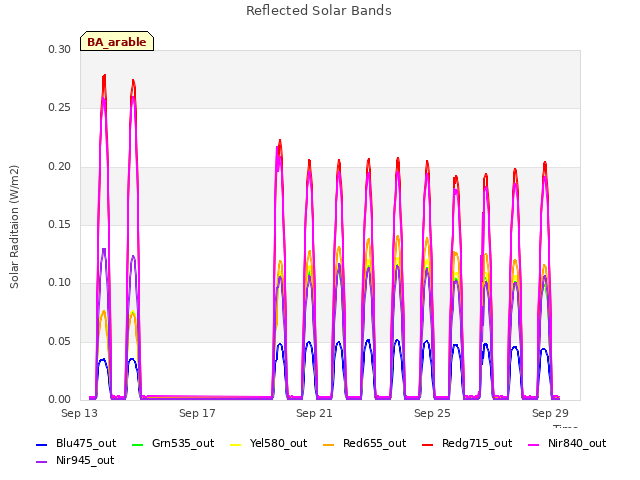640x480 pixels.
Task: Toggle the Grn535_out legend entry
Action: click(x=173, y=443)
